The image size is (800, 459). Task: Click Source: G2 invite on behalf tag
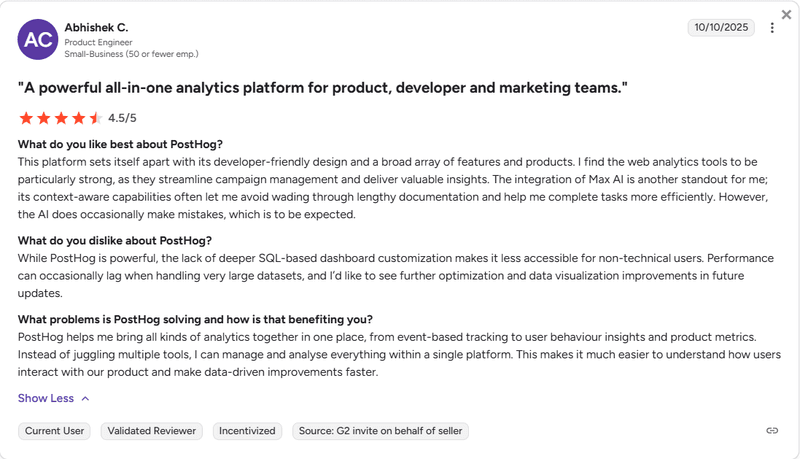(x=380, y=431)
